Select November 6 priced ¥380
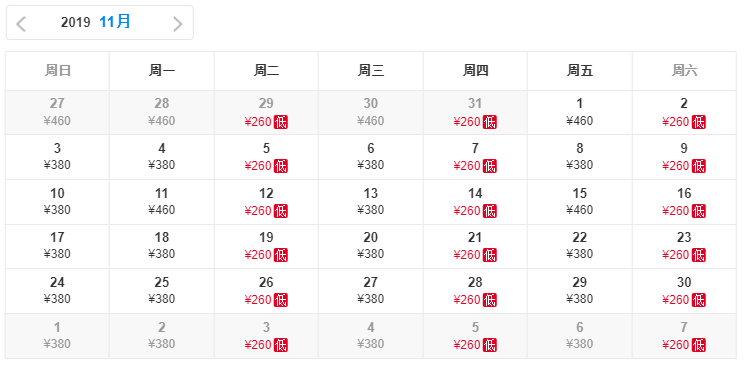 click(x=371, y=157)
